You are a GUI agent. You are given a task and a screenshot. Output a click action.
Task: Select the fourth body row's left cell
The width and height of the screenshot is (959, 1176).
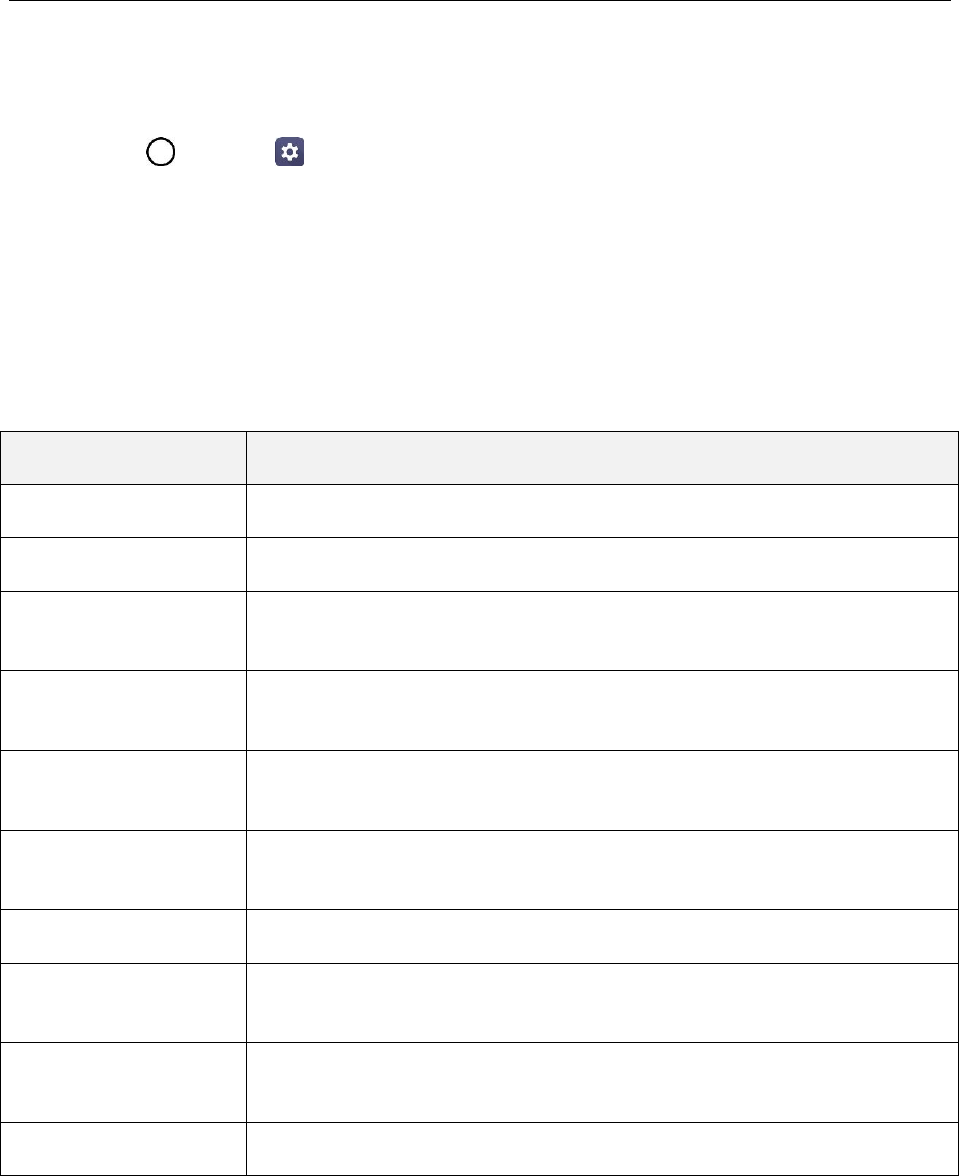click(124, 710)
